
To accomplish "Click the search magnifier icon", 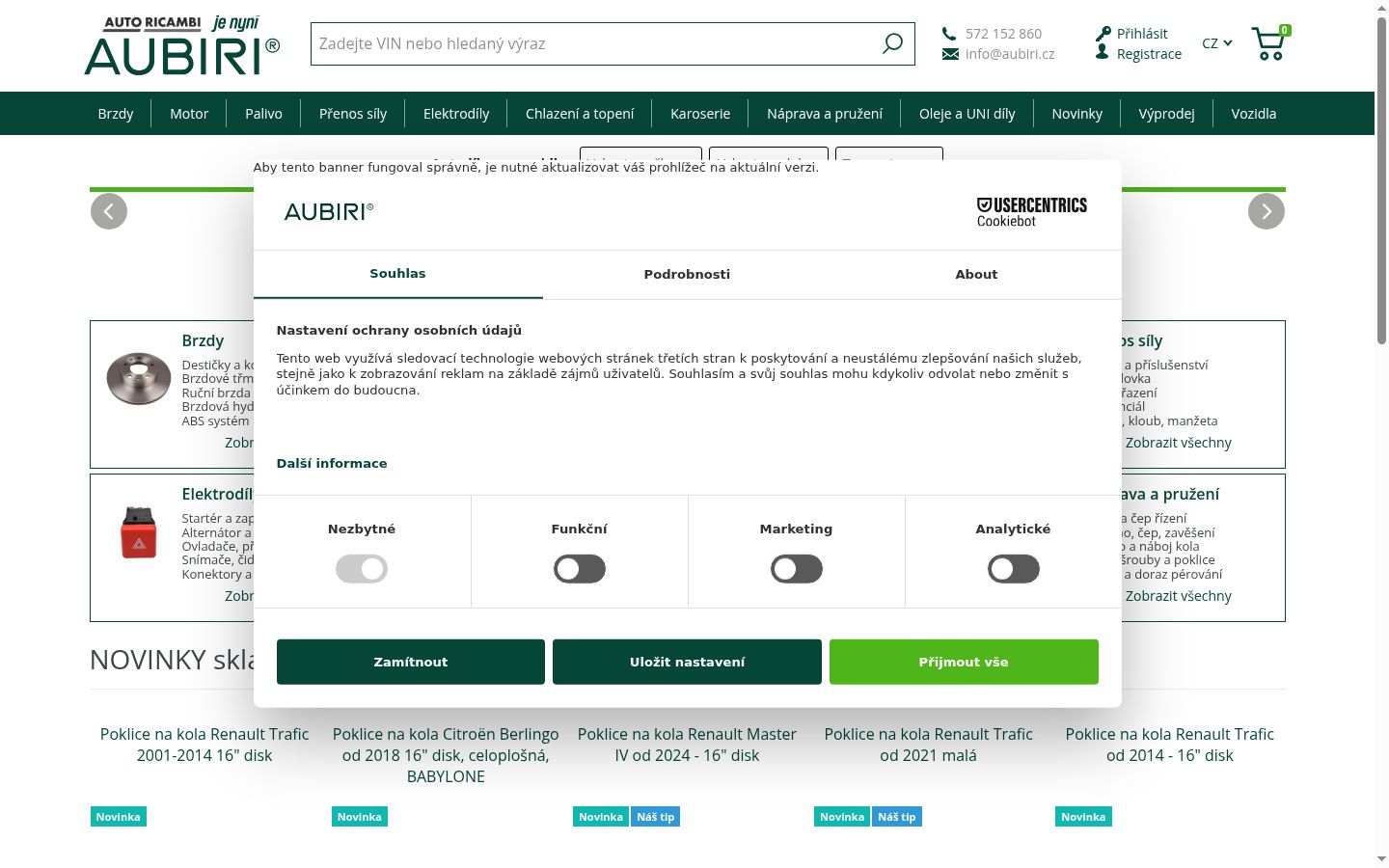I will click(x=893, y=43).
